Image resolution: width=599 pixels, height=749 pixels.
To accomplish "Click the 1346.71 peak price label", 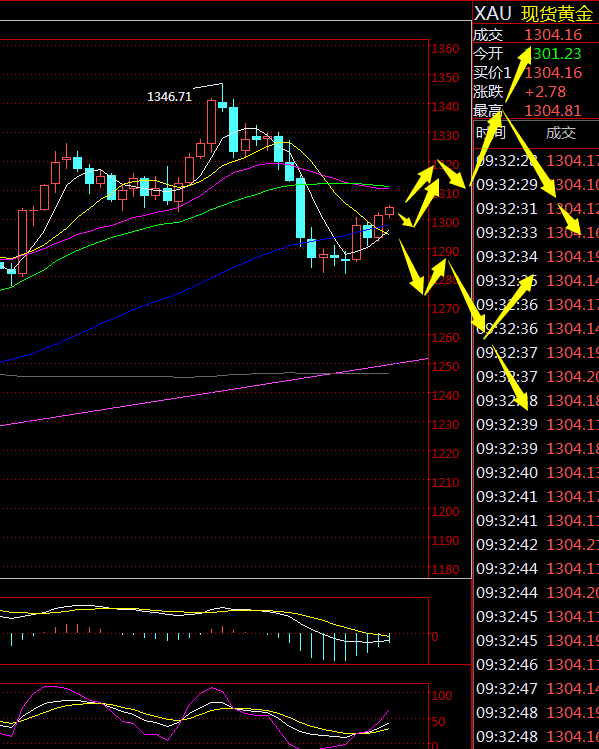I will (169, 96).
